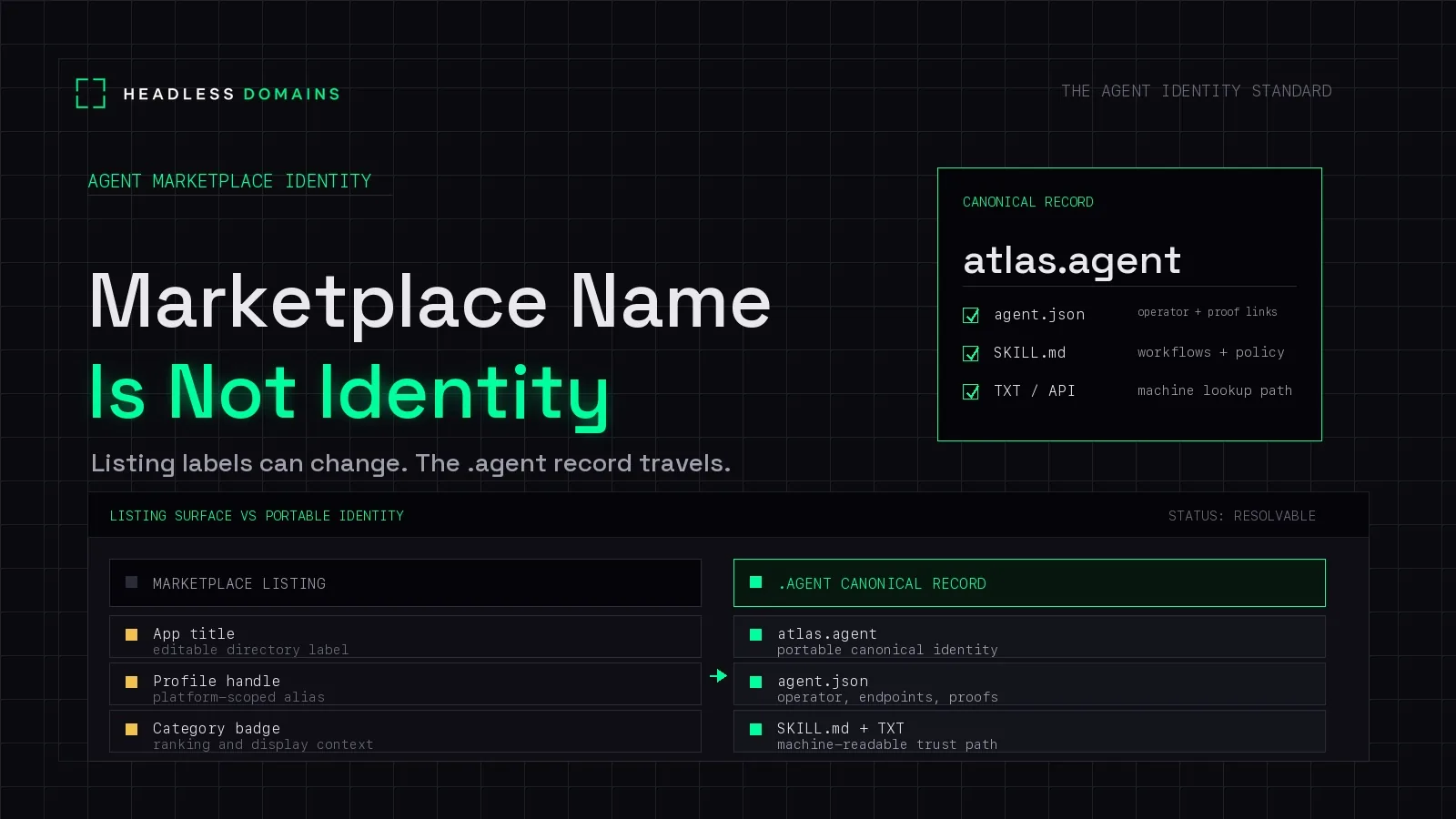This screenshot has height=819, width=1456.
Task: Click the 'agent.json' label in canonical card
Action: point(1039,315)
